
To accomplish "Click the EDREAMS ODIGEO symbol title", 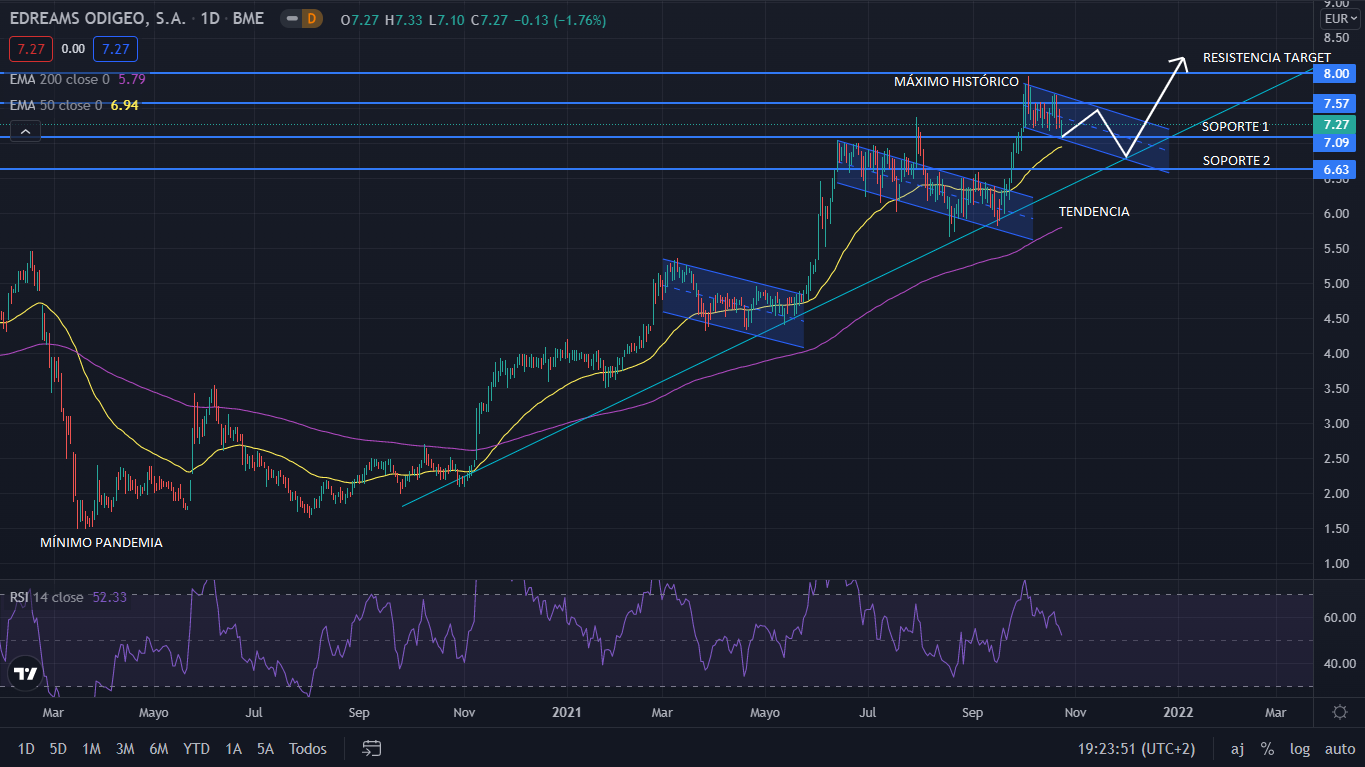I will pos(97,19).
